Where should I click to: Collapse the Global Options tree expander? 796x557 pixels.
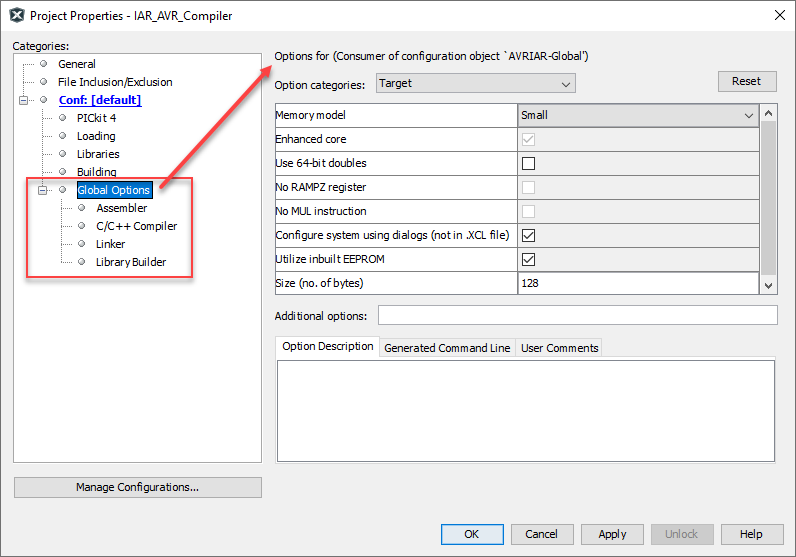(43, 190)
